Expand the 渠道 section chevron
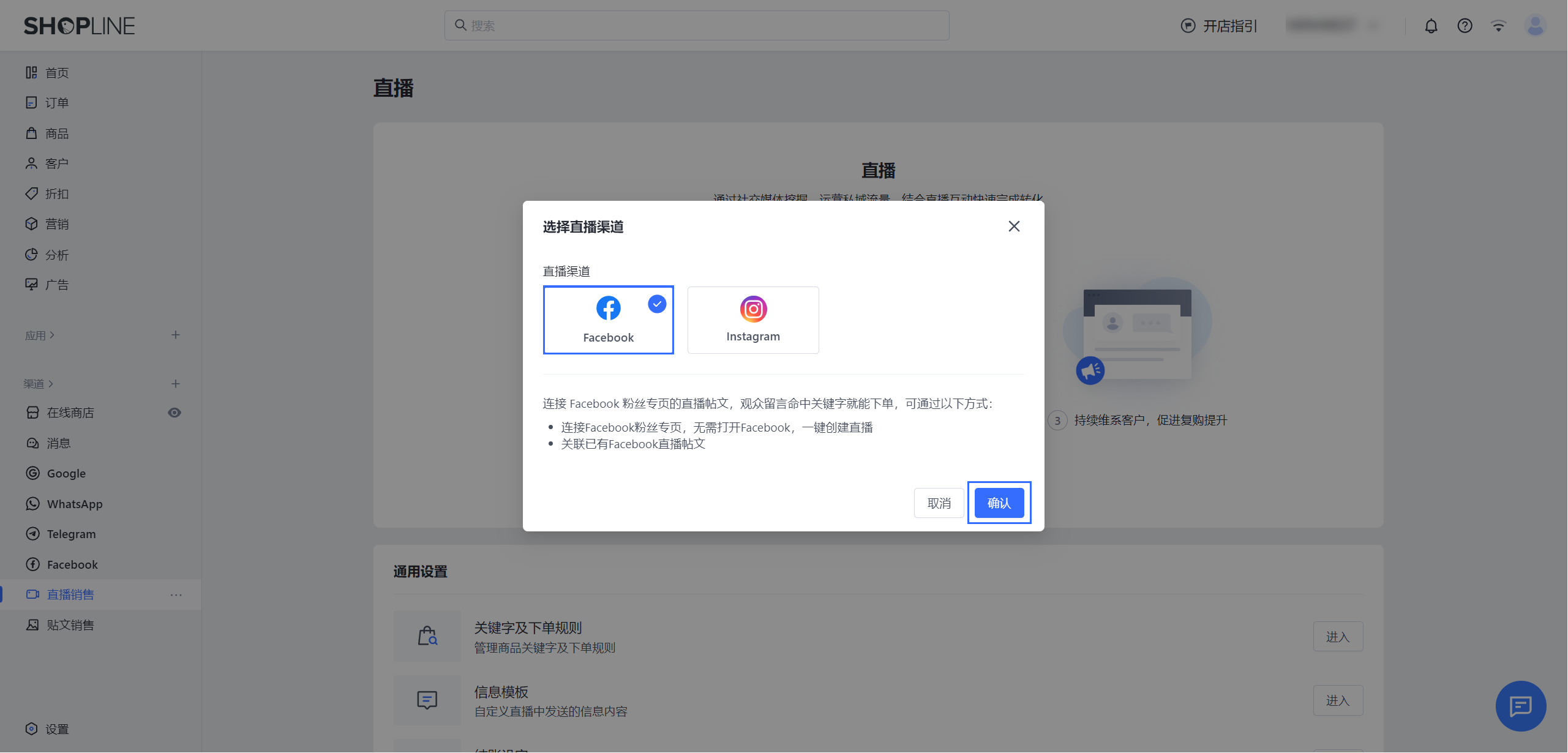The image size is (1568, 753). [51, 384]
